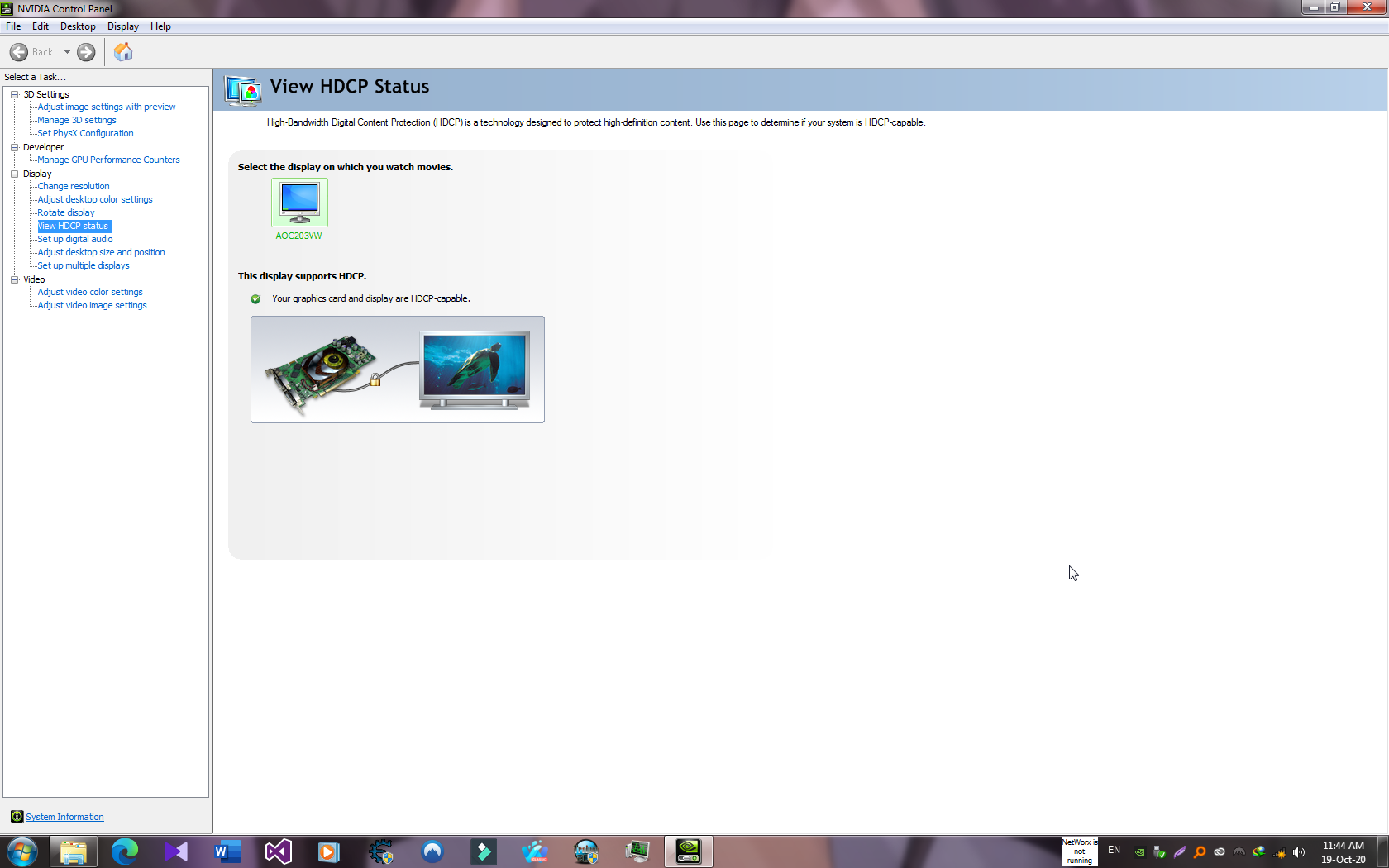The image size is (1389, 868).
Task: Click the volume speaker tray icon
Action: (x=1299, y=852)
